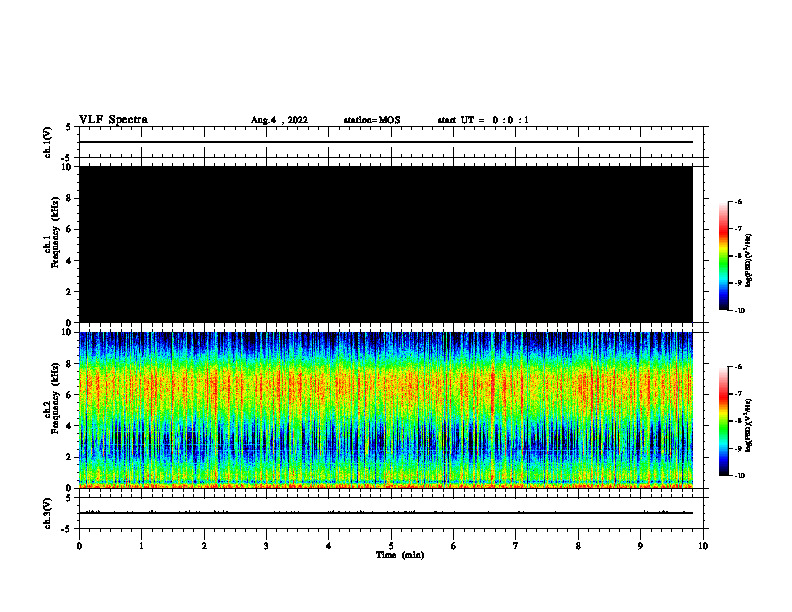Click the "1" minute time axis tick label
Viewport: 792px width, 612px height.
pos(141,546)
